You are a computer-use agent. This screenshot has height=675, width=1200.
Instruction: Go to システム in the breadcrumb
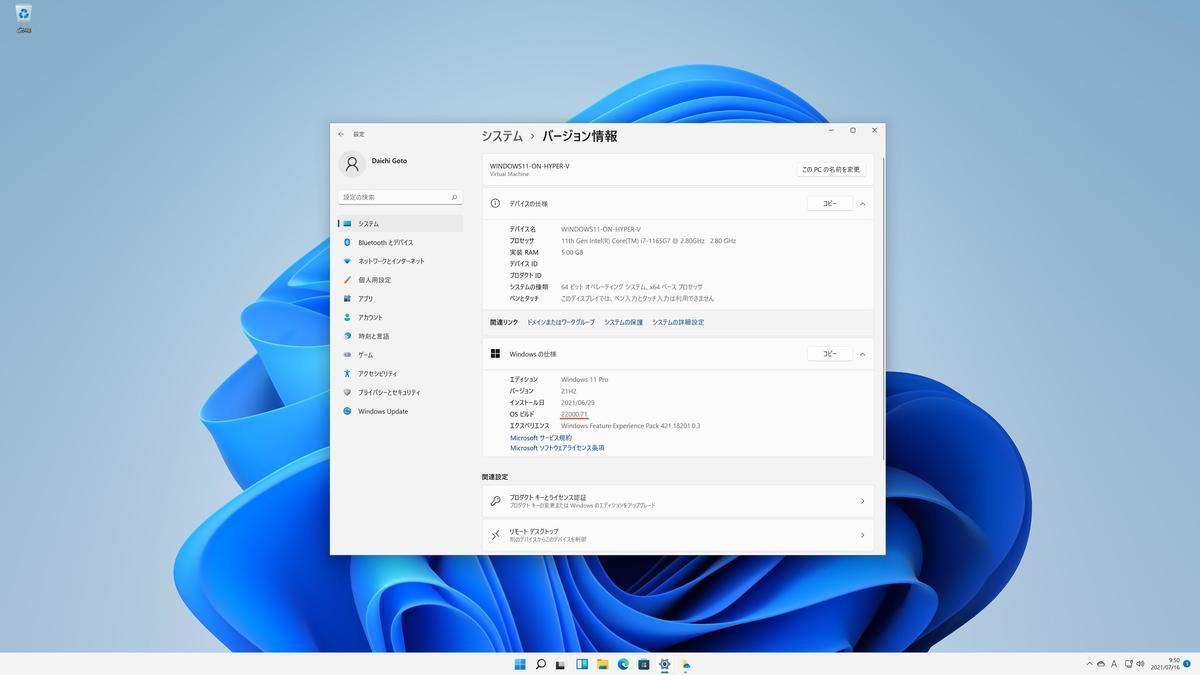(502, 136)
